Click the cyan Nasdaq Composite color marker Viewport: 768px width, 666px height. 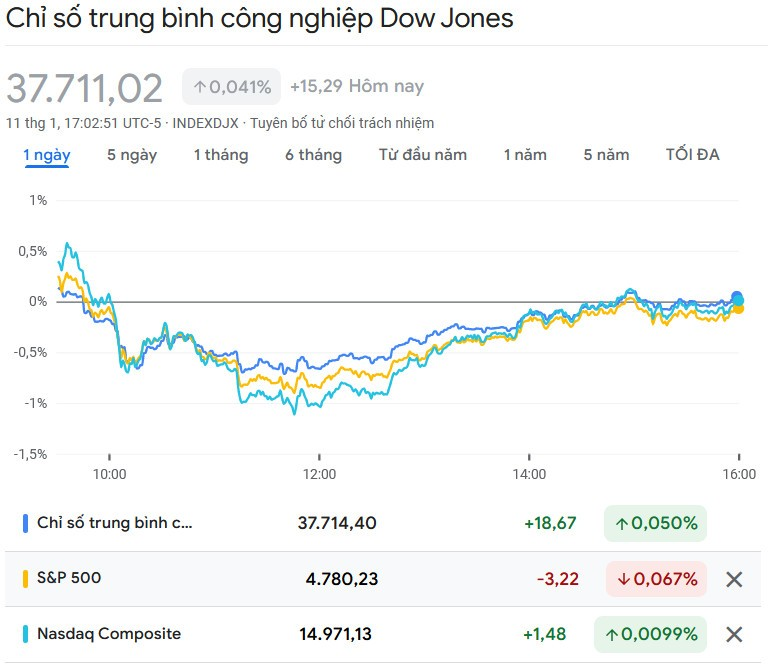click(25, 634)
